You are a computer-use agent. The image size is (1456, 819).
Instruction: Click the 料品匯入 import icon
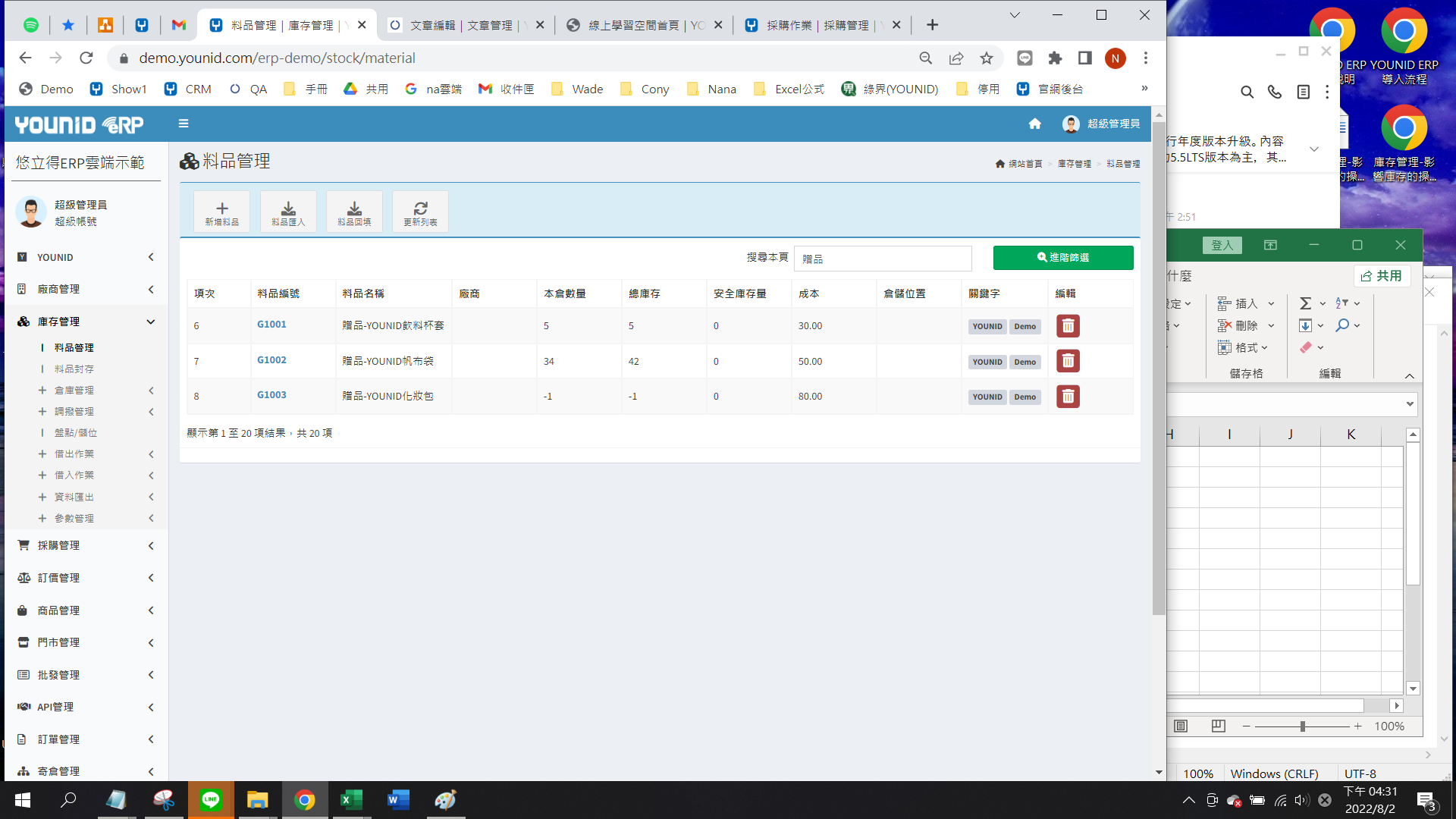pyautogui.click(x=288, y=209)
